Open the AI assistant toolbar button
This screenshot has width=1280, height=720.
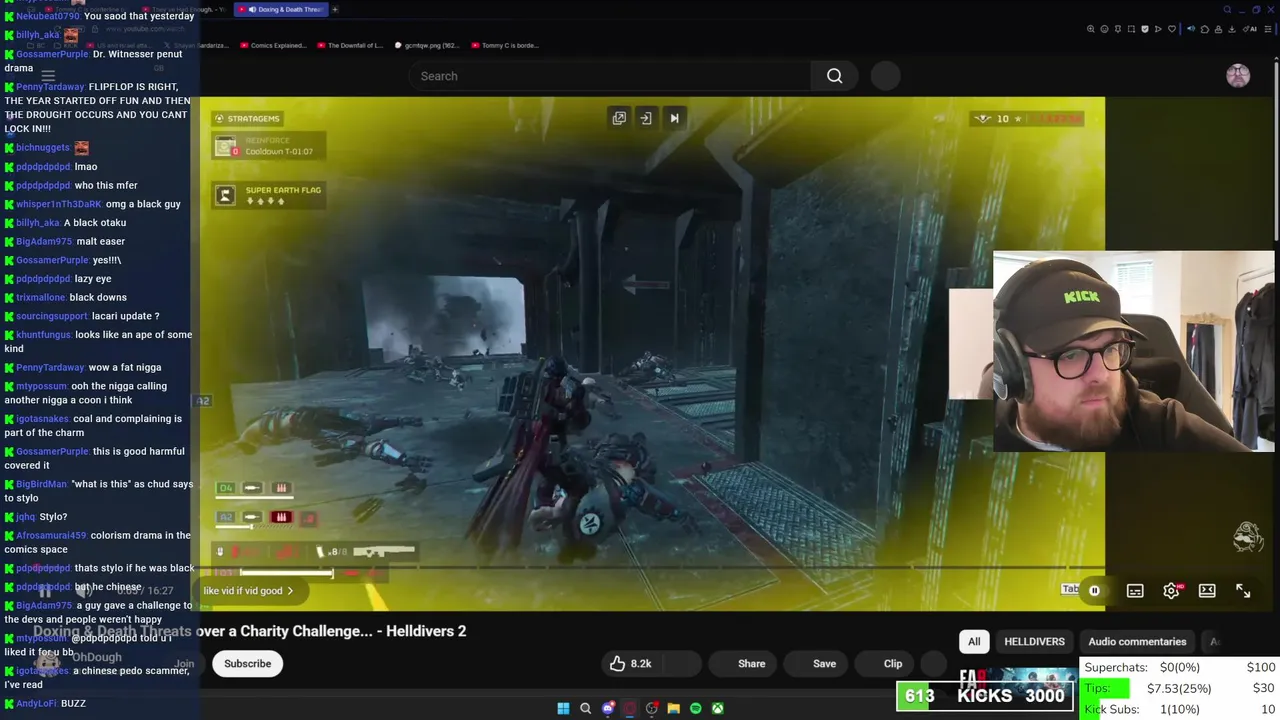(x=1250, y=29)
